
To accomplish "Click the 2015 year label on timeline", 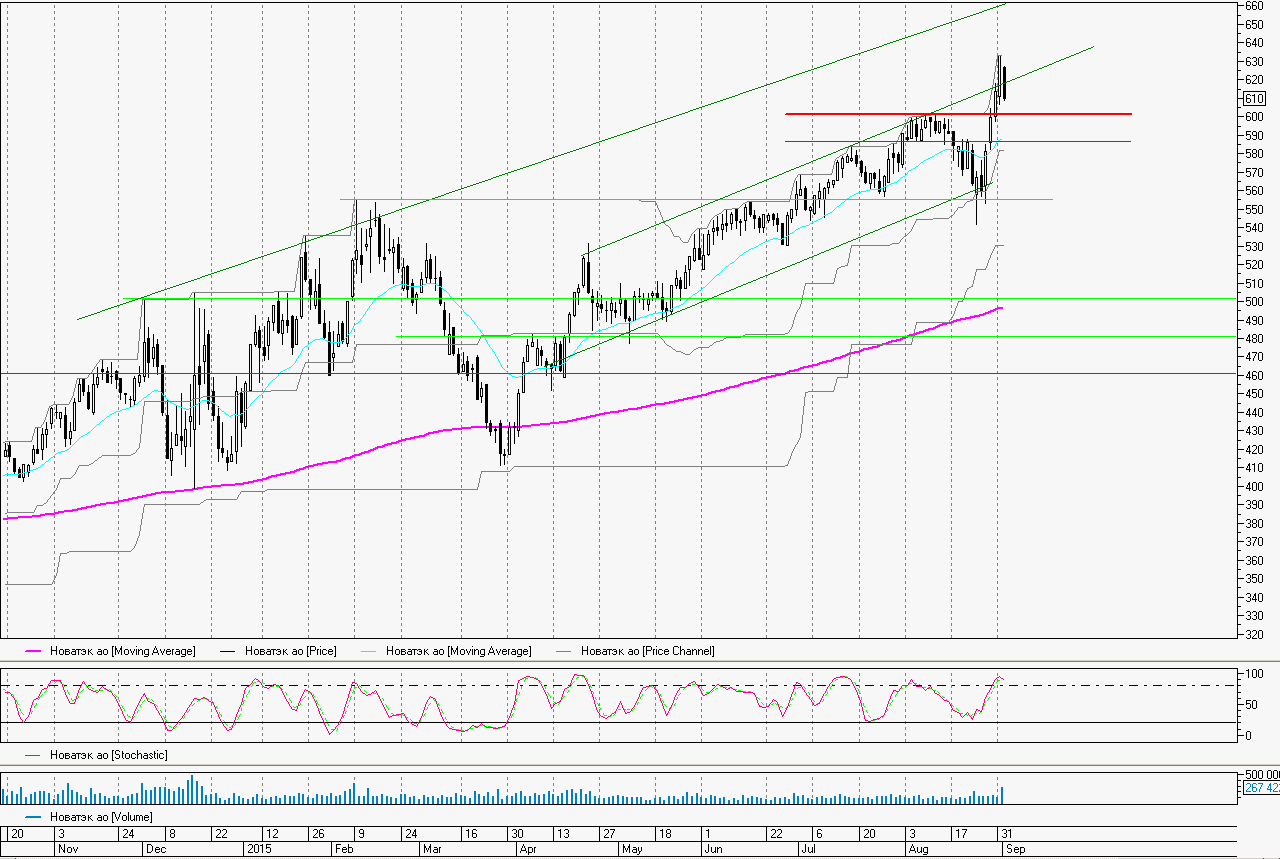I will click(x=260, y=848).
